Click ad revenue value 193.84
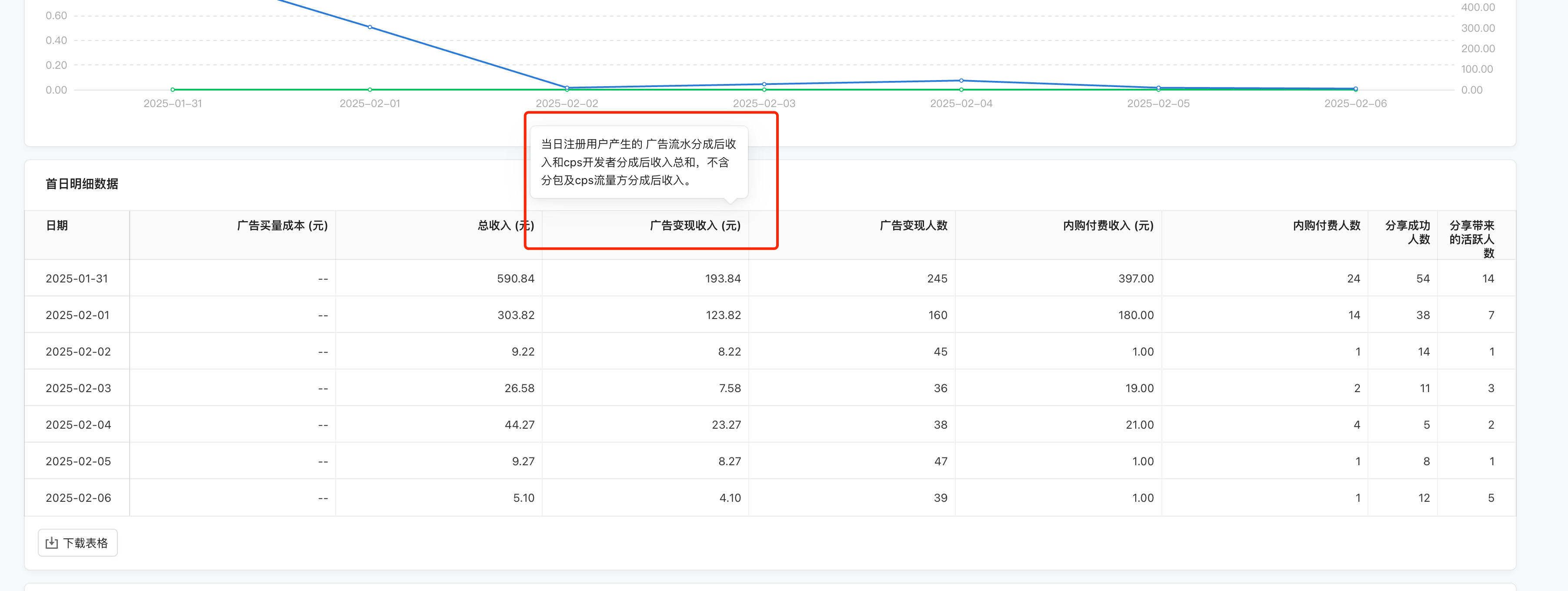 [x=723, y=279]
